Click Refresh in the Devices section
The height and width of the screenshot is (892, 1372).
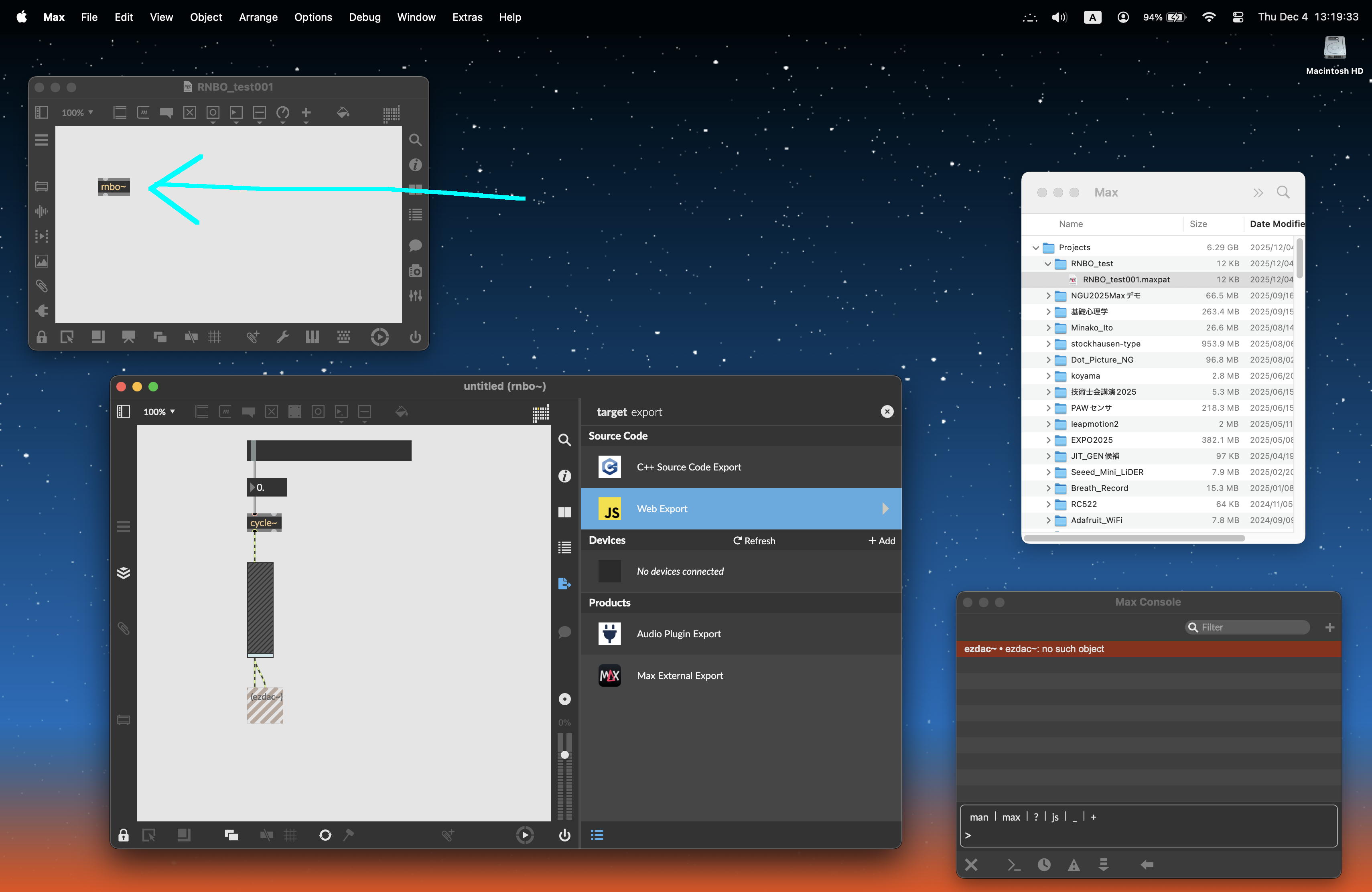[754, 541]
